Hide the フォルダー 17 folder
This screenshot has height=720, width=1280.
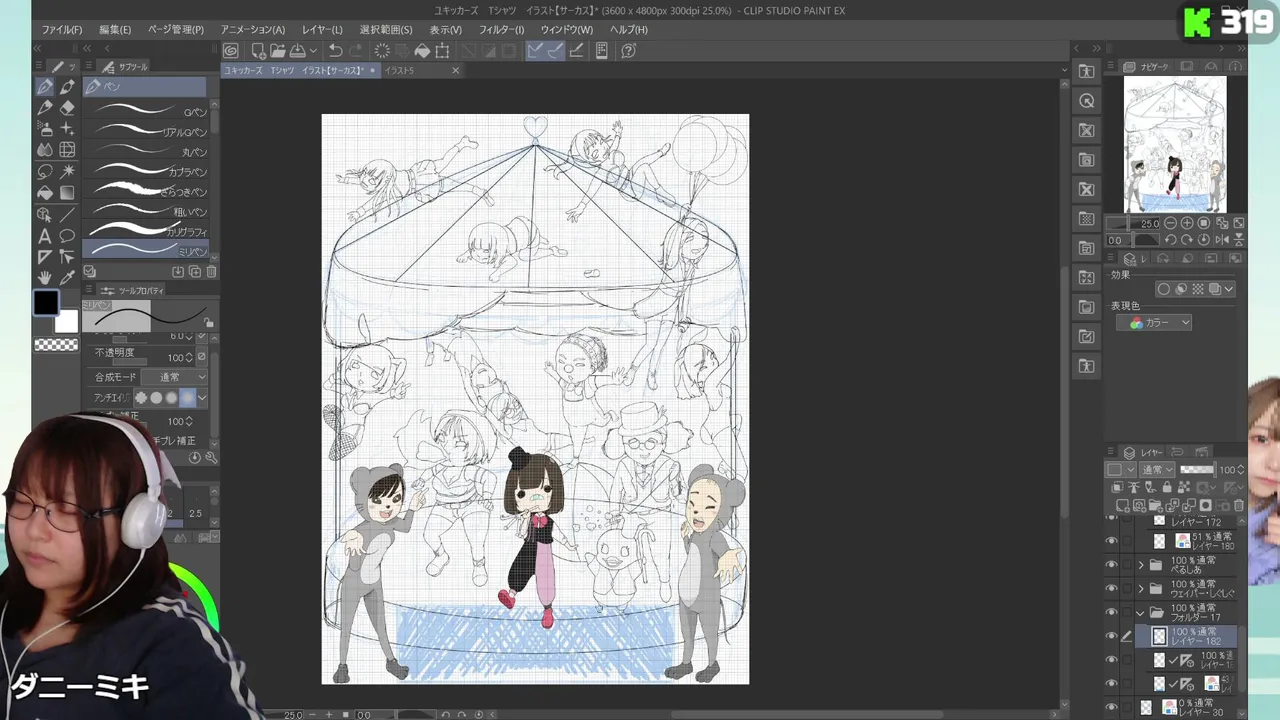coord(1111,613)
